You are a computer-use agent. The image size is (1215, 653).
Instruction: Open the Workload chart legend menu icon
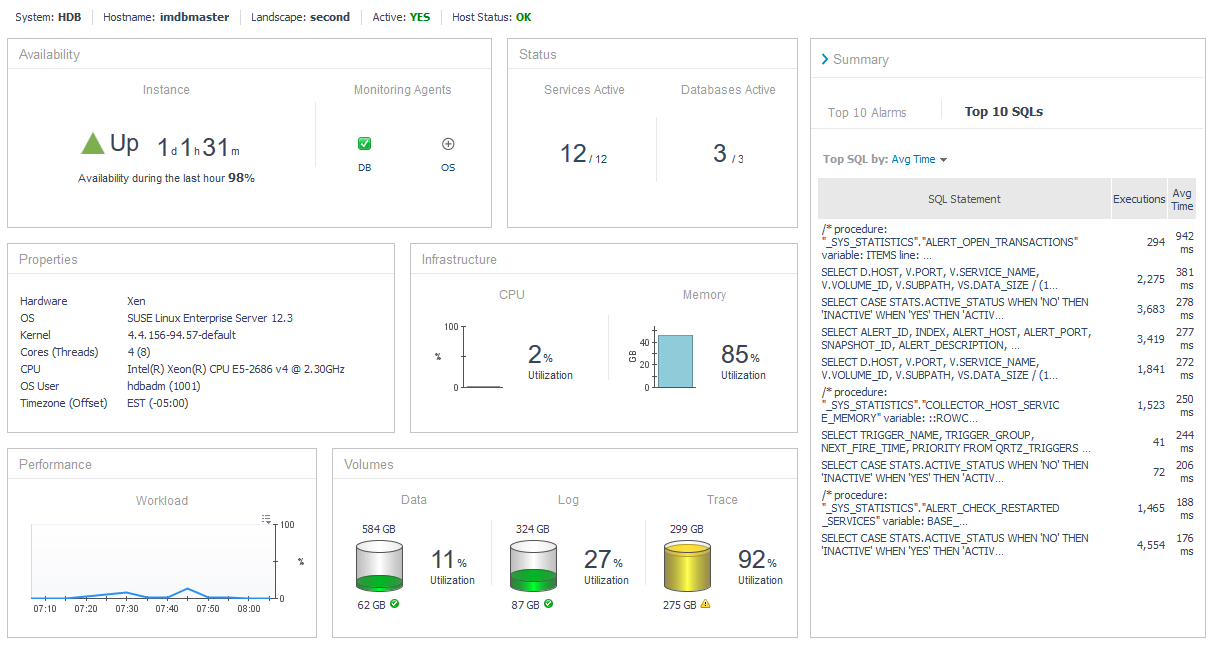click(x=266, y=518)
